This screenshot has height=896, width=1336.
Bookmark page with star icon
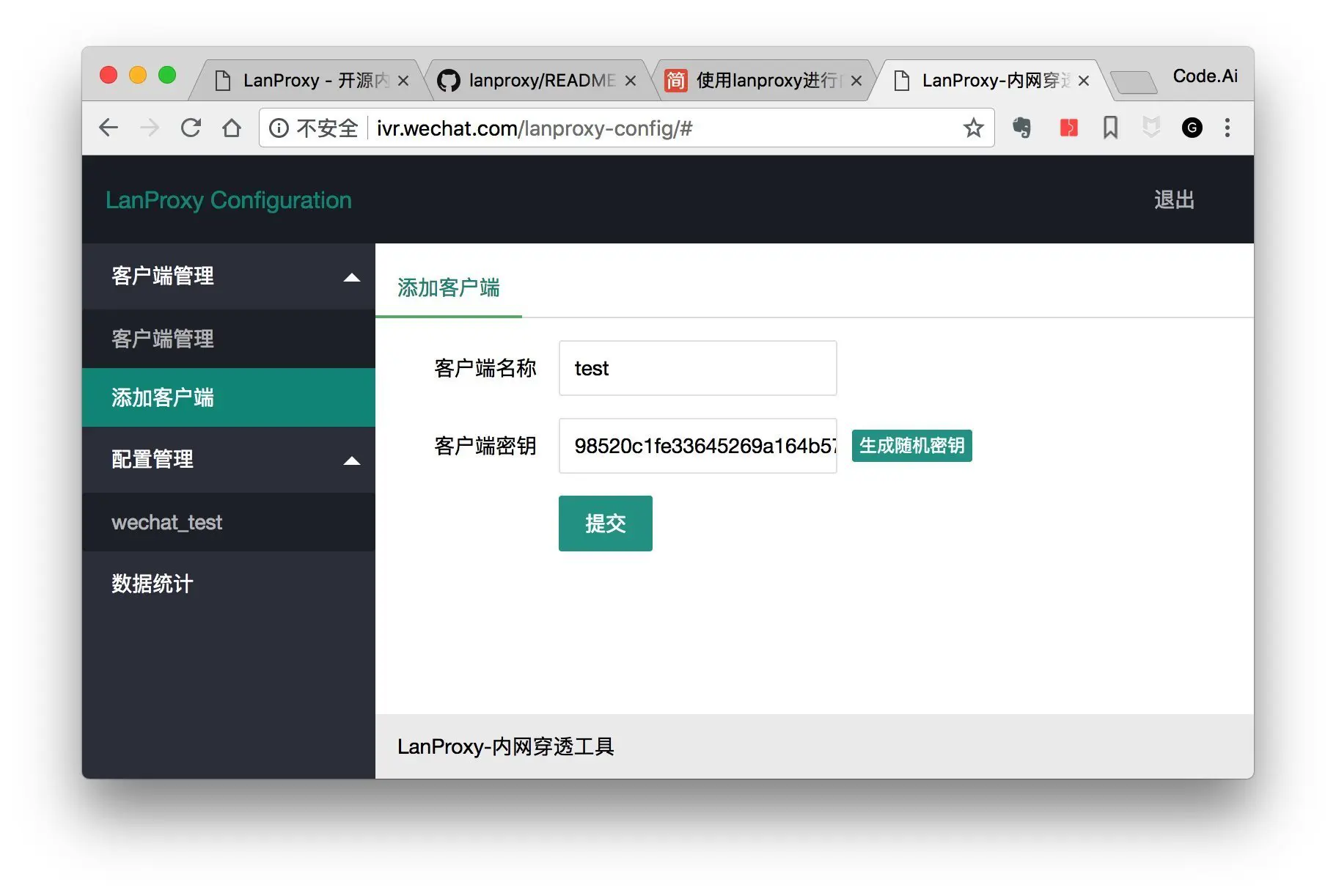(973, 128)
